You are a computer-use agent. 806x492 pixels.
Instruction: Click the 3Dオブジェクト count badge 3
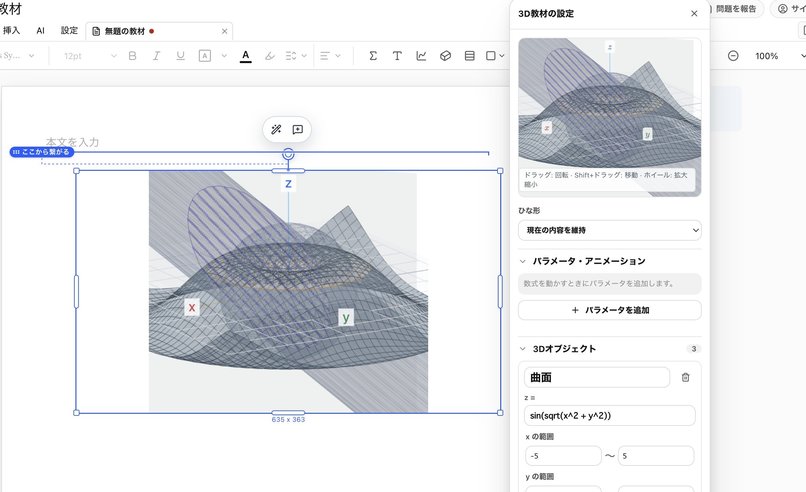pos(693,349)
